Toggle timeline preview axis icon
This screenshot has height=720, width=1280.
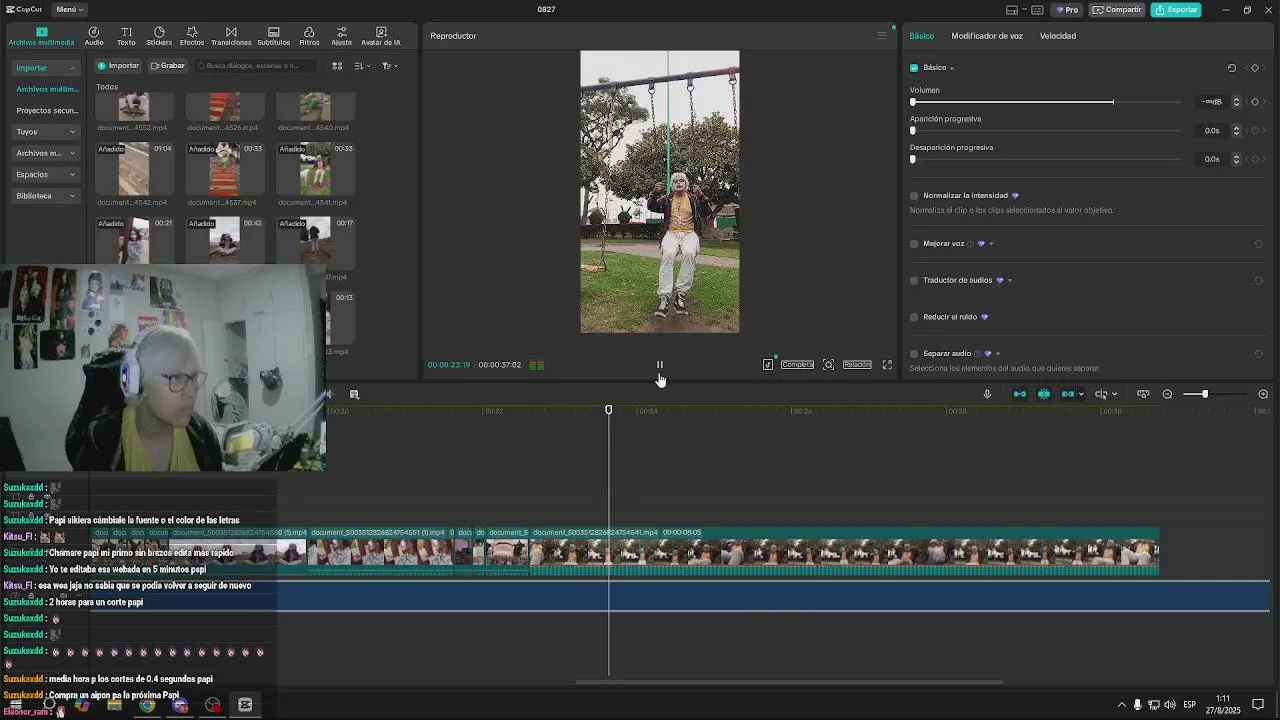pyautogui.click(x=1101, y=394)
